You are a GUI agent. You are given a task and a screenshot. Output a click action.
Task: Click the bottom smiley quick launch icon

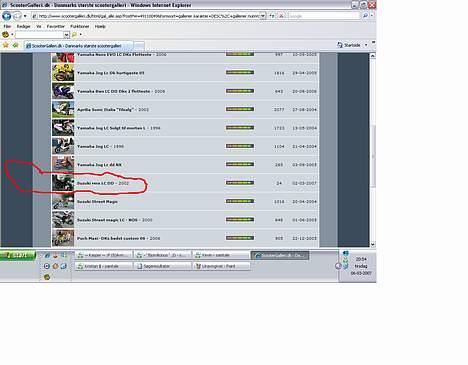(47, 277)
